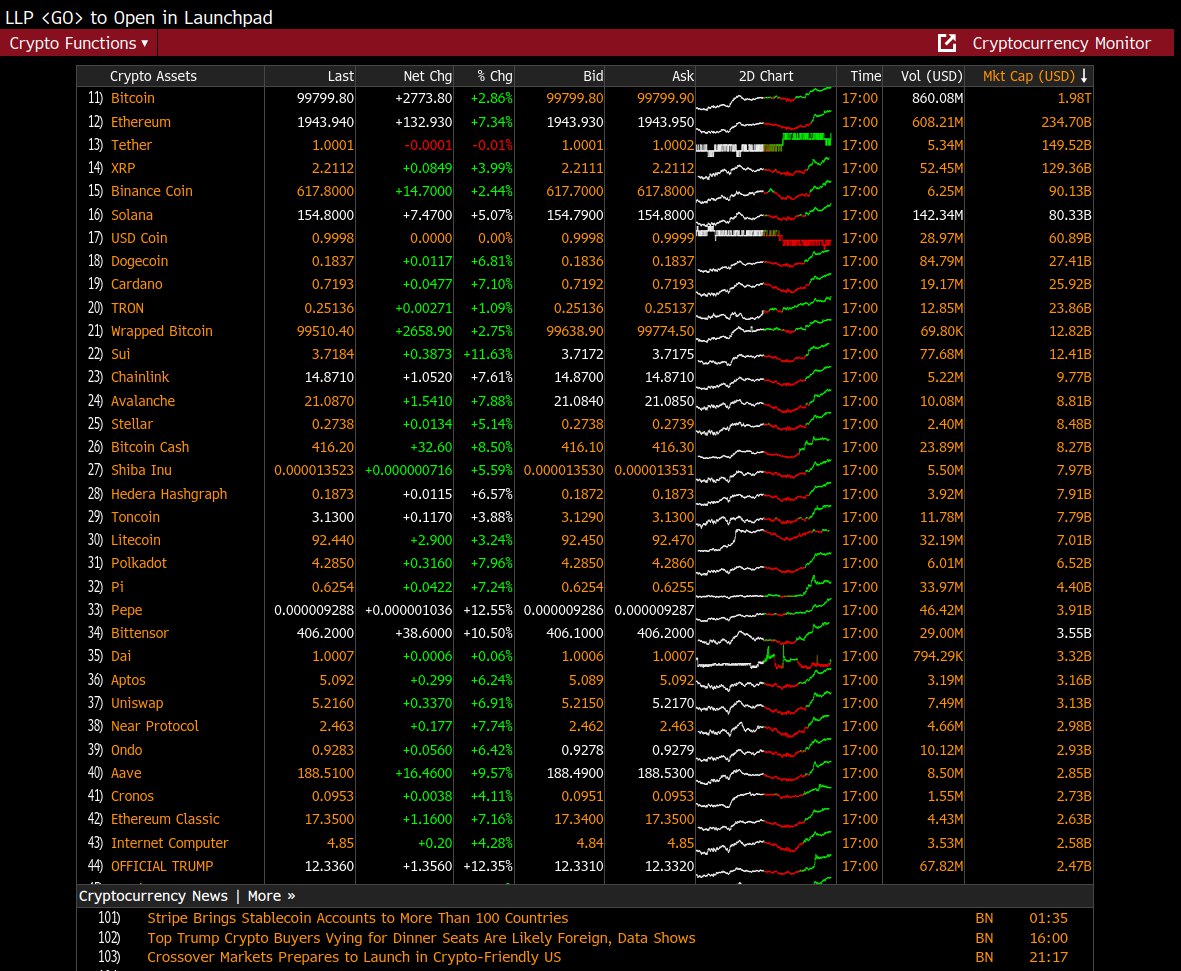Click More link in Cryptocurrency News
1181x971 pixels.
(271, 896)
